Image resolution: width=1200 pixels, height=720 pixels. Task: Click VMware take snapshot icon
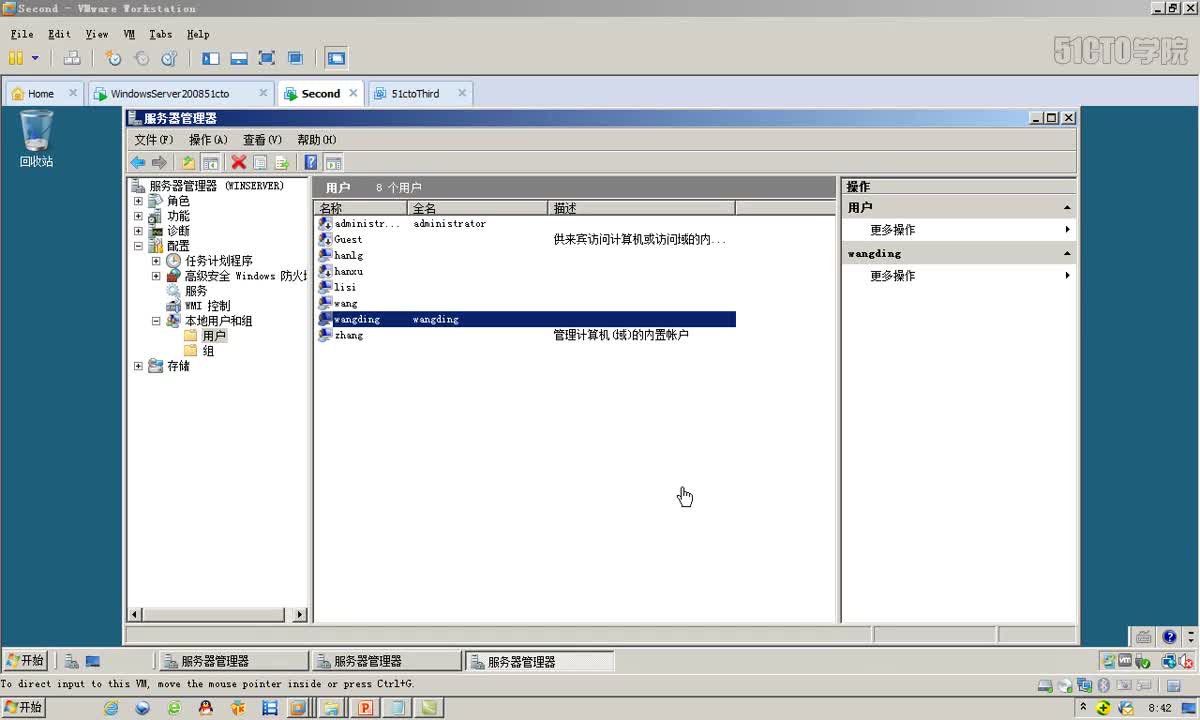pyautogui.click(x=113, y=59)
